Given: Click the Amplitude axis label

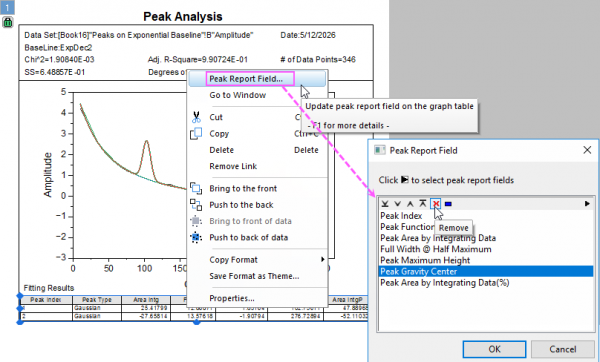Looking at the screenshot, I should [47, 175].
